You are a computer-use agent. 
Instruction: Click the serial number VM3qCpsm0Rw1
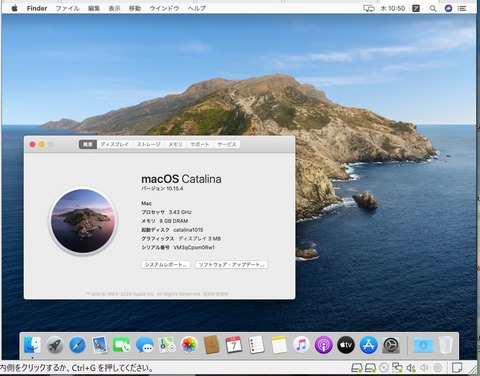pos(194,248)
